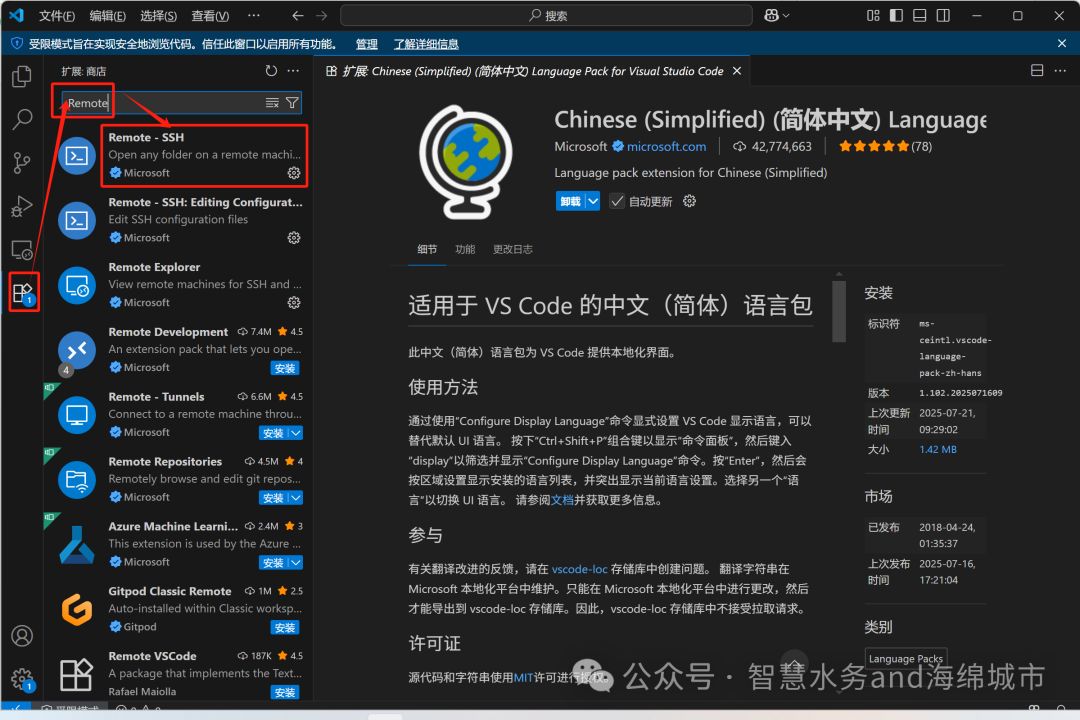Open the 文档 documentation link
Viewport: 1080px width, 720px height.
click(x=562, y=500)
